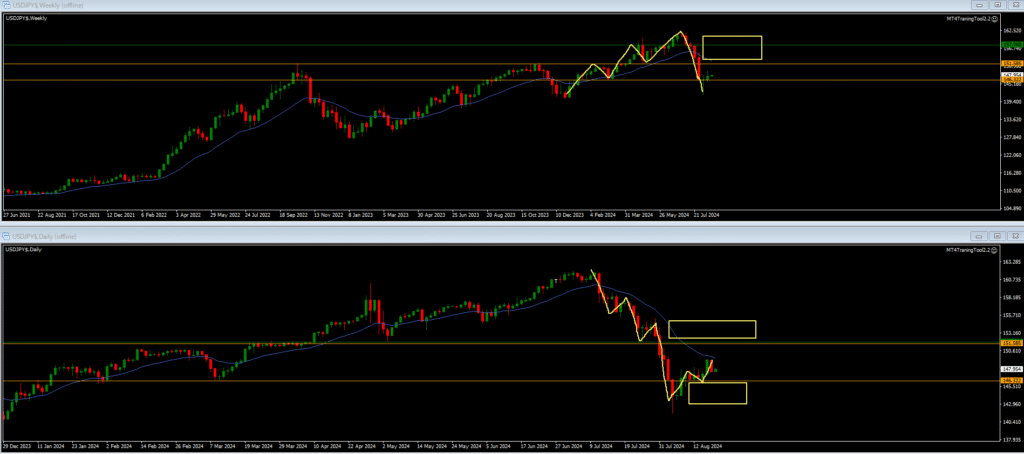Close the USDJPY Weekly chart window
This screenshot has width=1024, height=454.
point(1014,5)
